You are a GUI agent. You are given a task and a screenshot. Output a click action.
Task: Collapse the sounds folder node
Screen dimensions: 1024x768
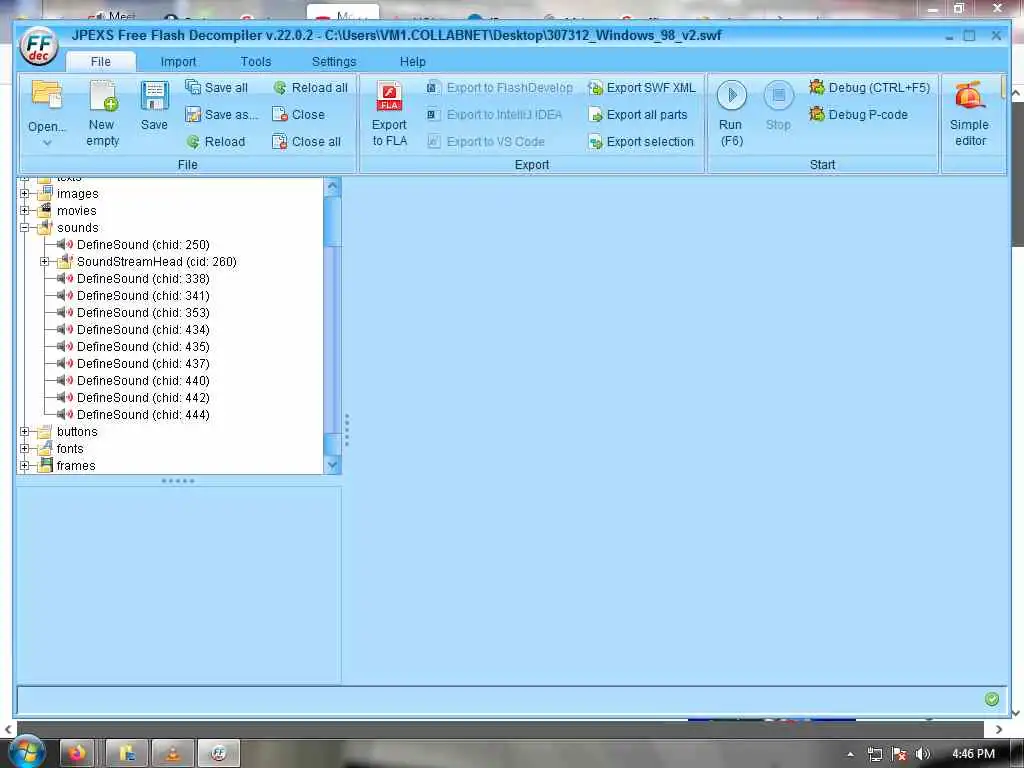point(25,228)
